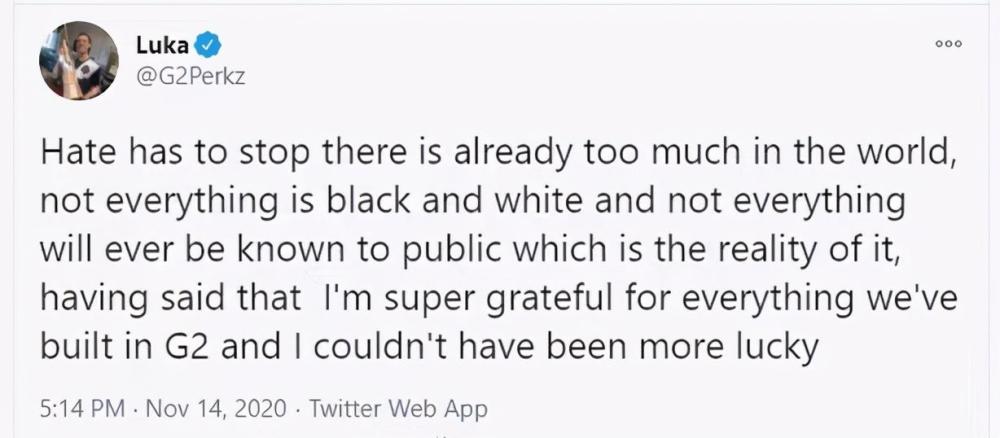Click the 5:14 PM timestamp
Image resolution: width=1000 pixels, height=438 pixels.
[81, 409]
